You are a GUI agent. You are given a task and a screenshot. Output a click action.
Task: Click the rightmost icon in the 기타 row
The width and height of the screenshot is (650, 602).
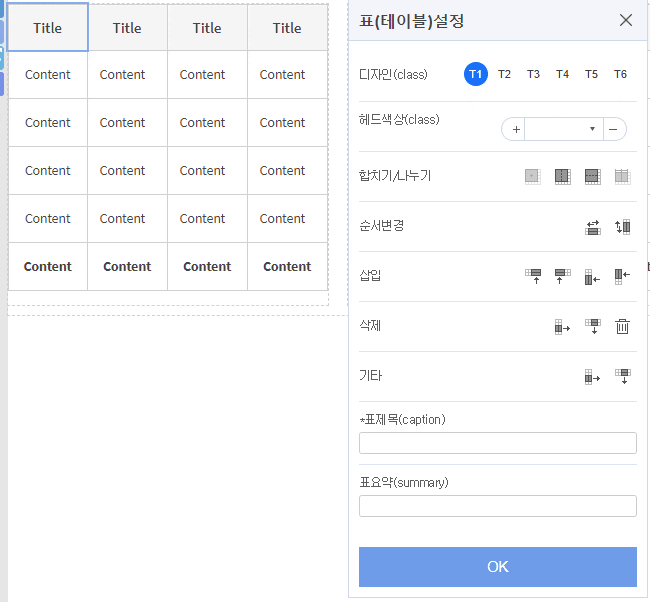(x=622, y=376)
